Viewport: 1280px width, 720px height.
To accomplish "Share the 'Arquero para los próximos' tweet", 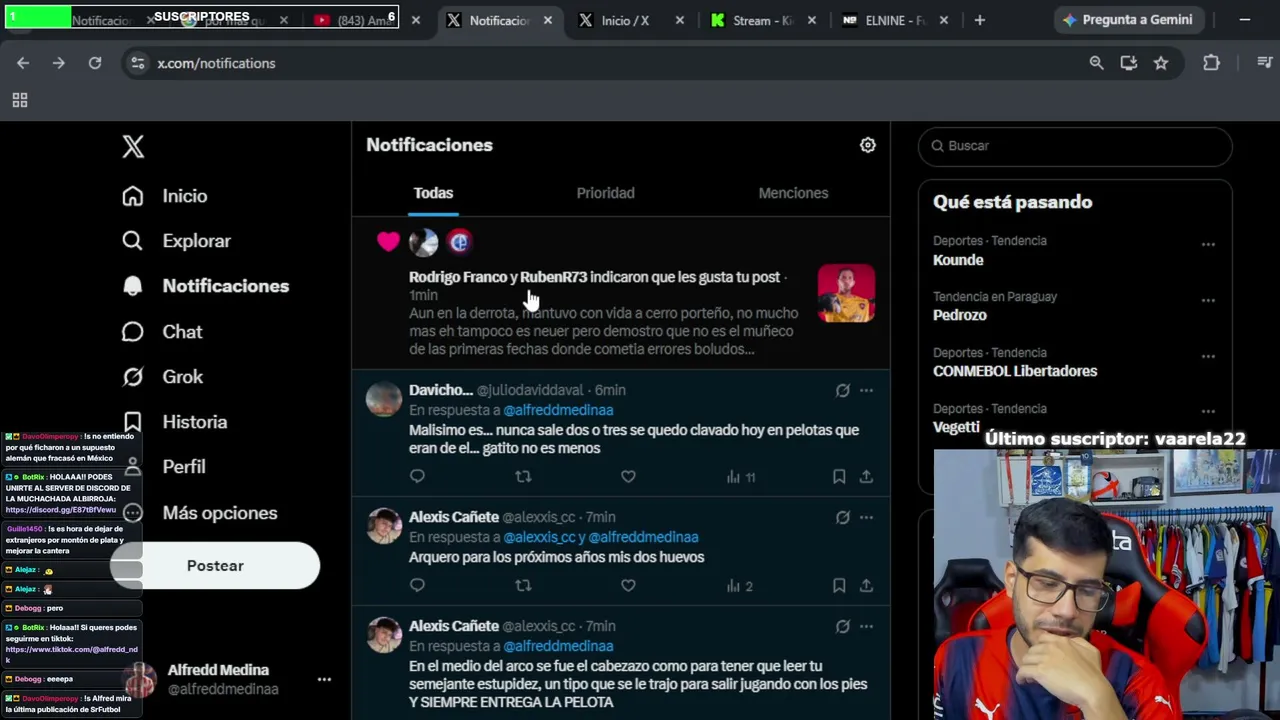I will (866, 586).
